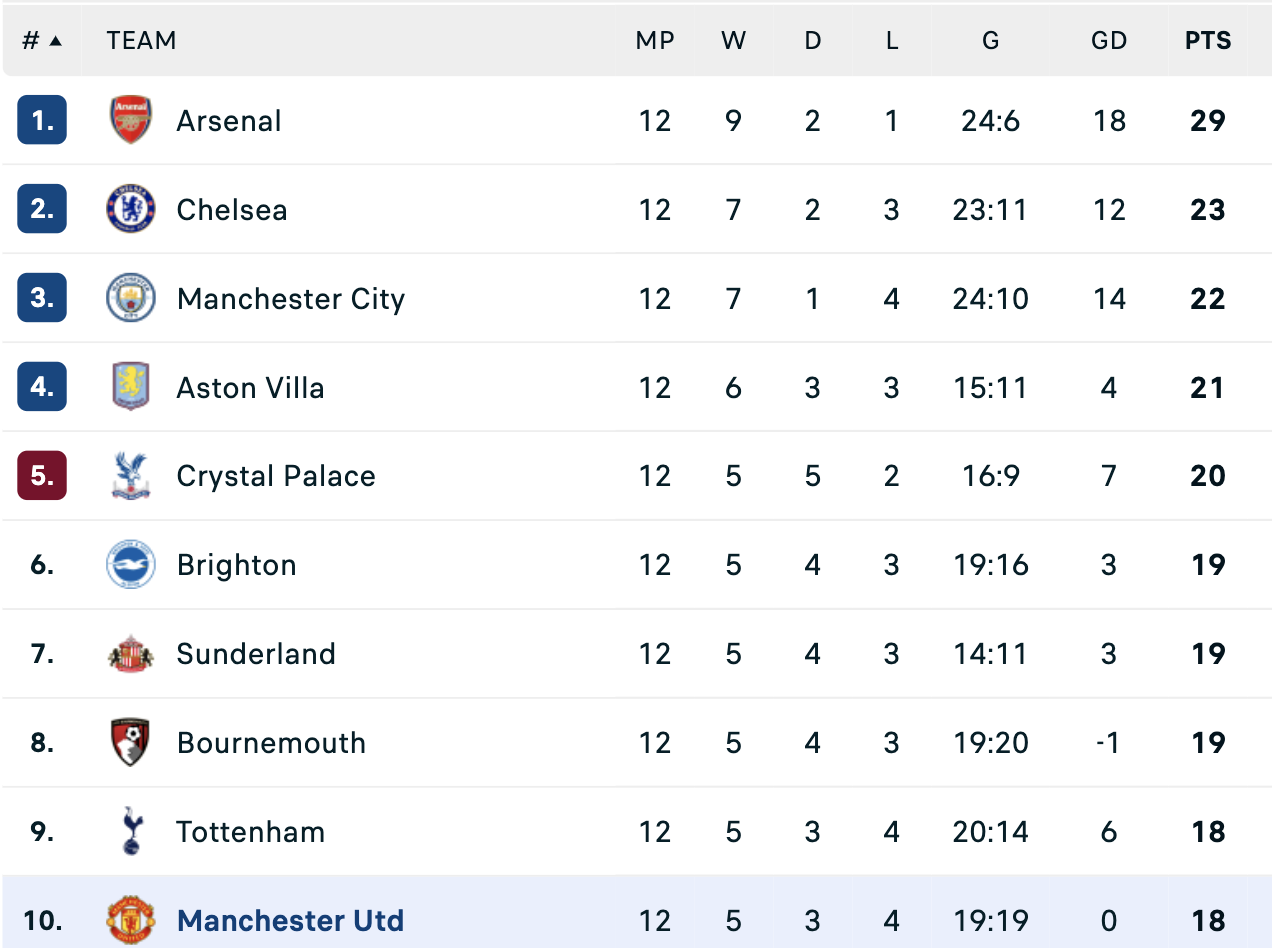The image size is (1272, 948).
Task: Sort teams by matches played column
Action: click(x=656, y=40)
